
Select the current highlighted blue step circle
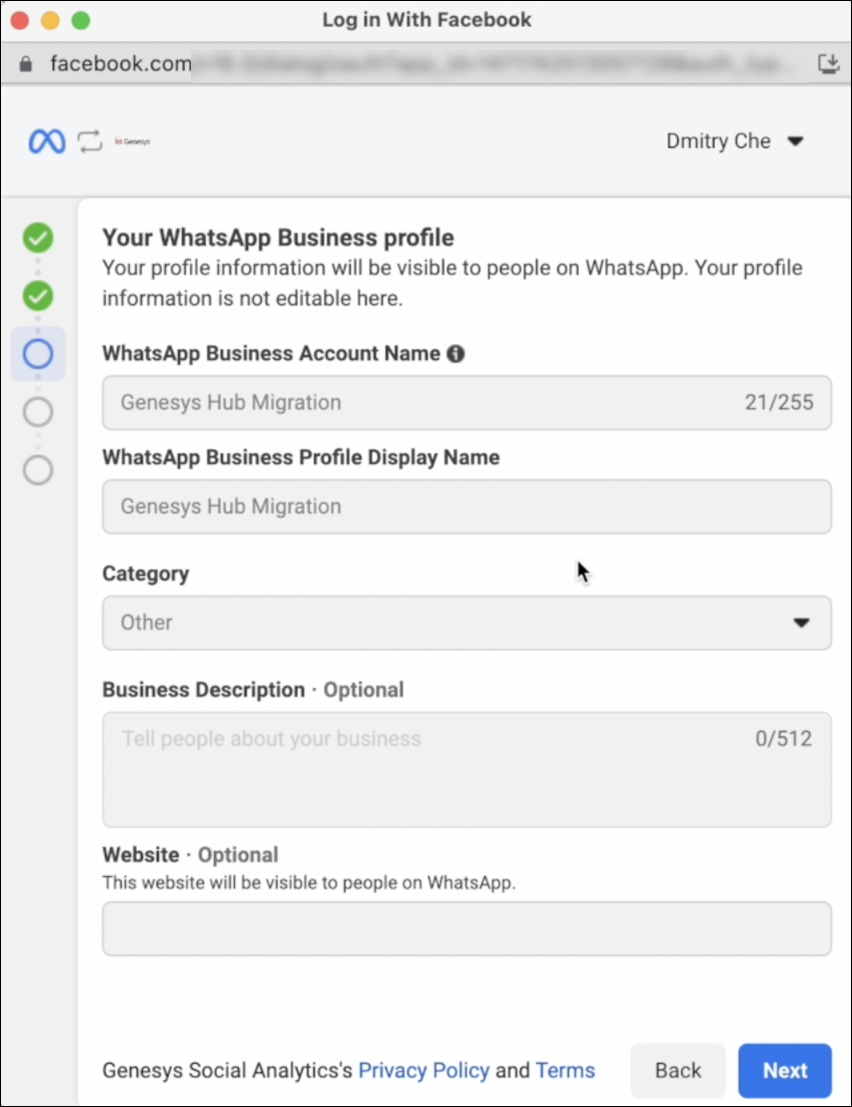coord(38,354)
